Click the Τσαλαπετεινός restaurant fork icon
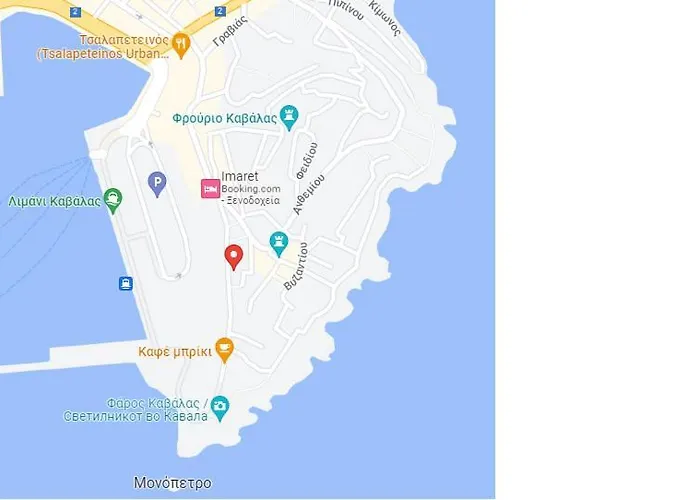Viewport: 700px width, 500px height. (181, 46)
